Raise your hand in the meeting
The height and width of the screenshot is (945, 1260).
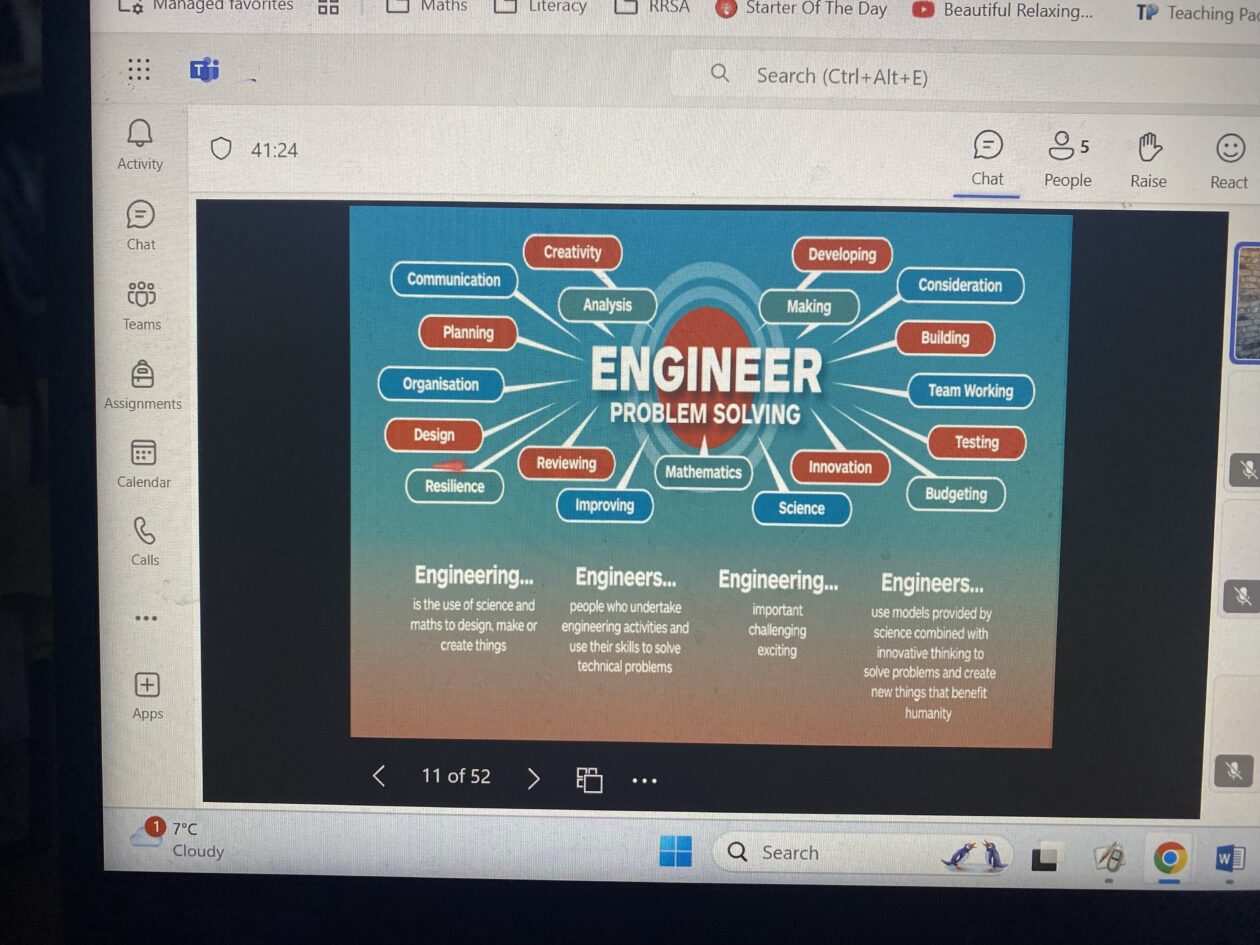click(x=1149, y=160)
